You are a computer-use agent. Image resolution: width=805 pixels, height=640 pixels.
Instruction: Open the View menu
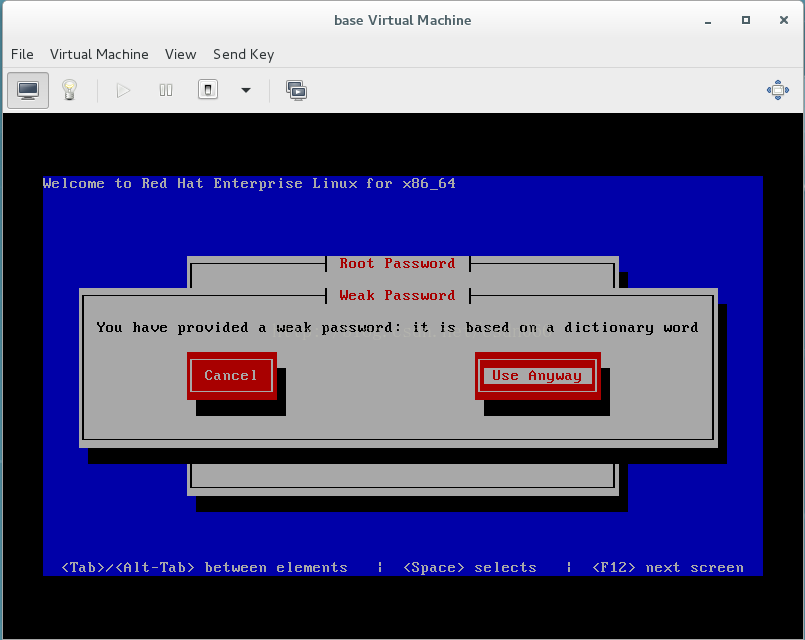[180, 54]
